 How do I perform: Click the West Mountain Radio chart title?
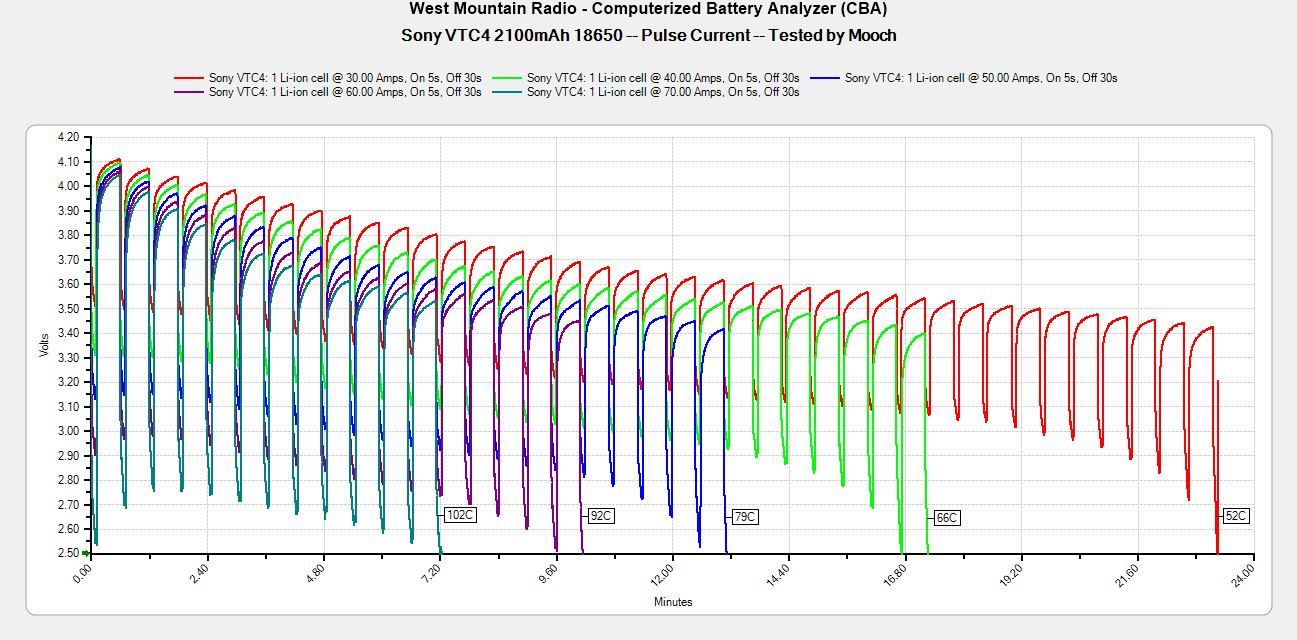click(x=648, y=9)
